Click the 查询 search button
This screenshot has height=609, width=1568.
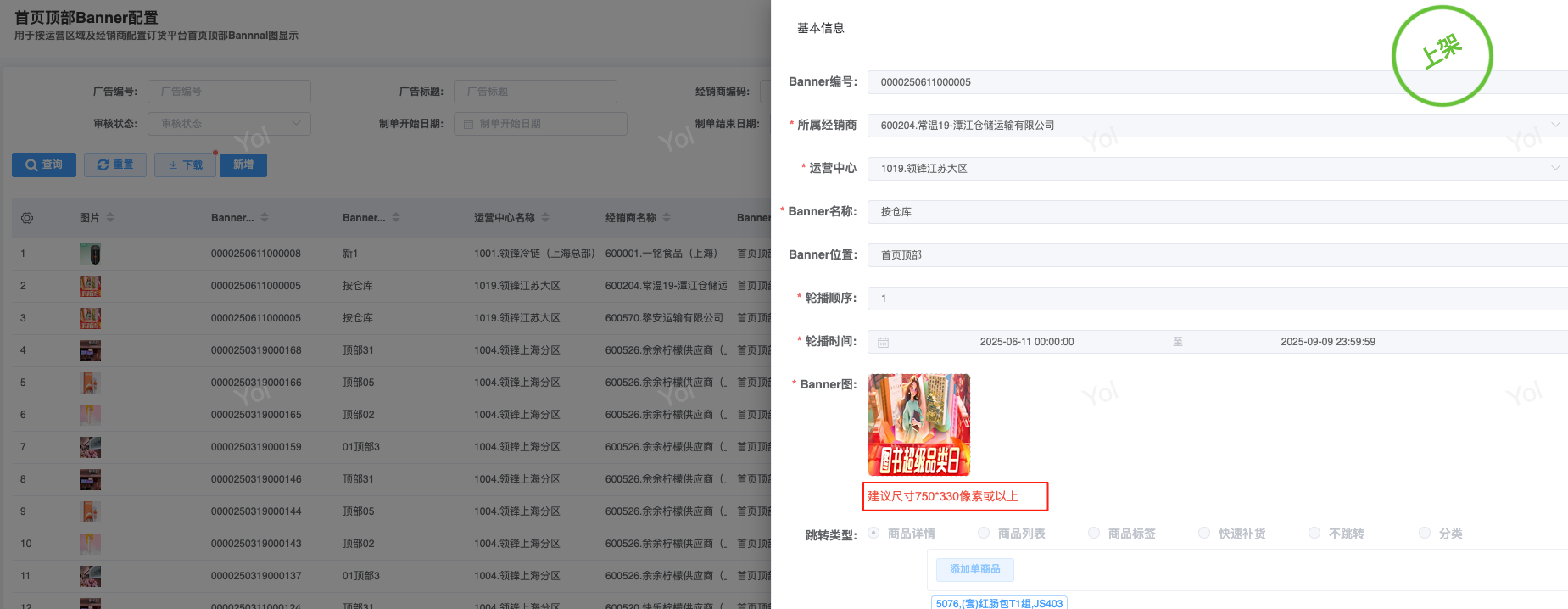pyautogui.click(x=44, y=165)
